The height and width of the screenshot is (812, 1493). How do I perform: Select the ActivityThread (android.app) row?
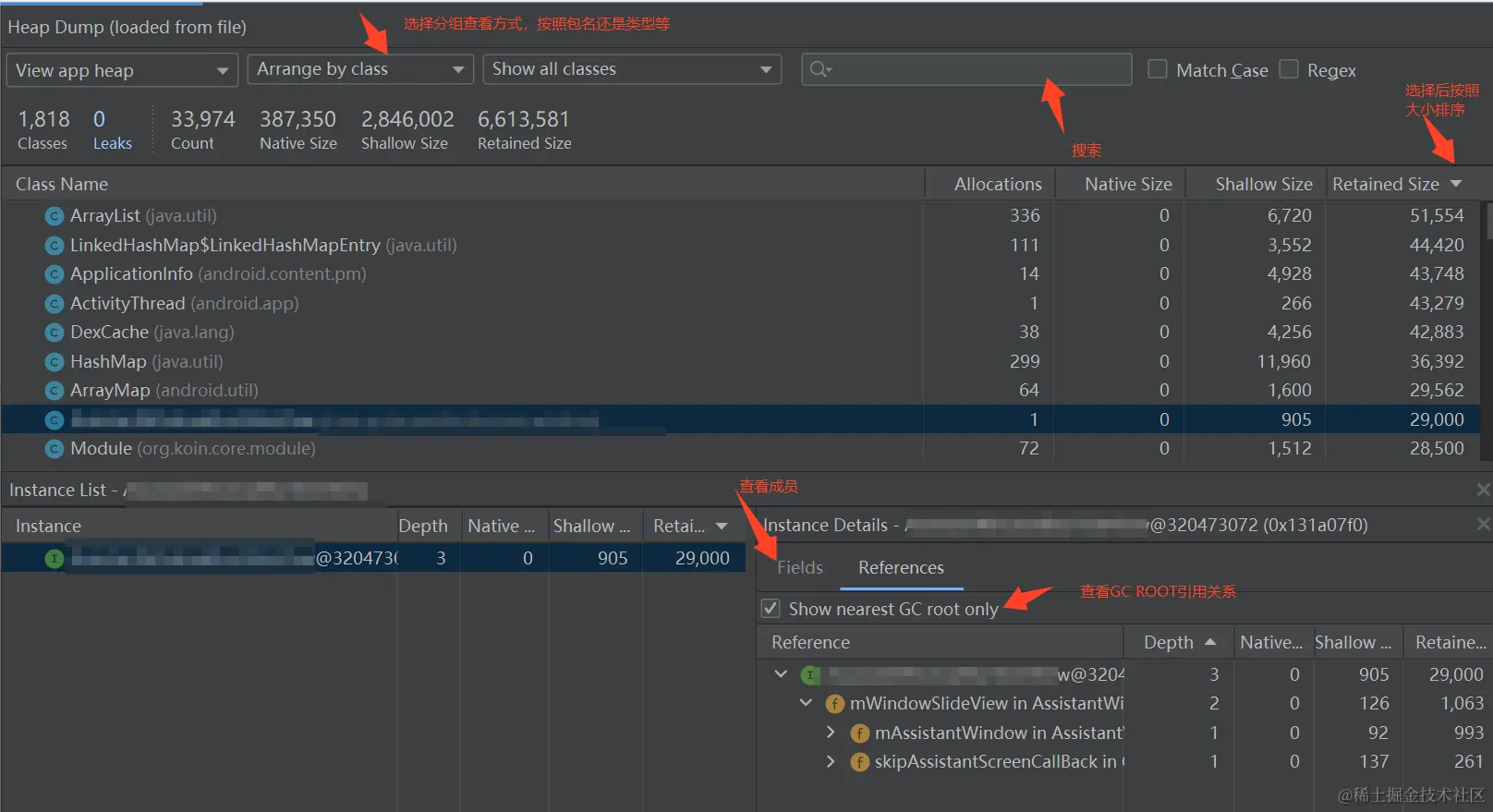click(741, 303)
